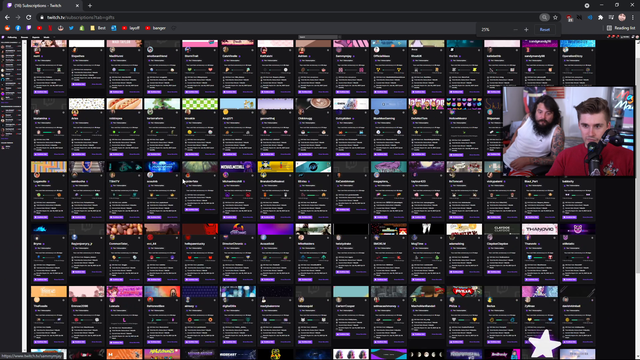Click the purple button on MAD TAYLOR card
The image size is (640, 360).
pyautogui.click(x=117, y=91)
